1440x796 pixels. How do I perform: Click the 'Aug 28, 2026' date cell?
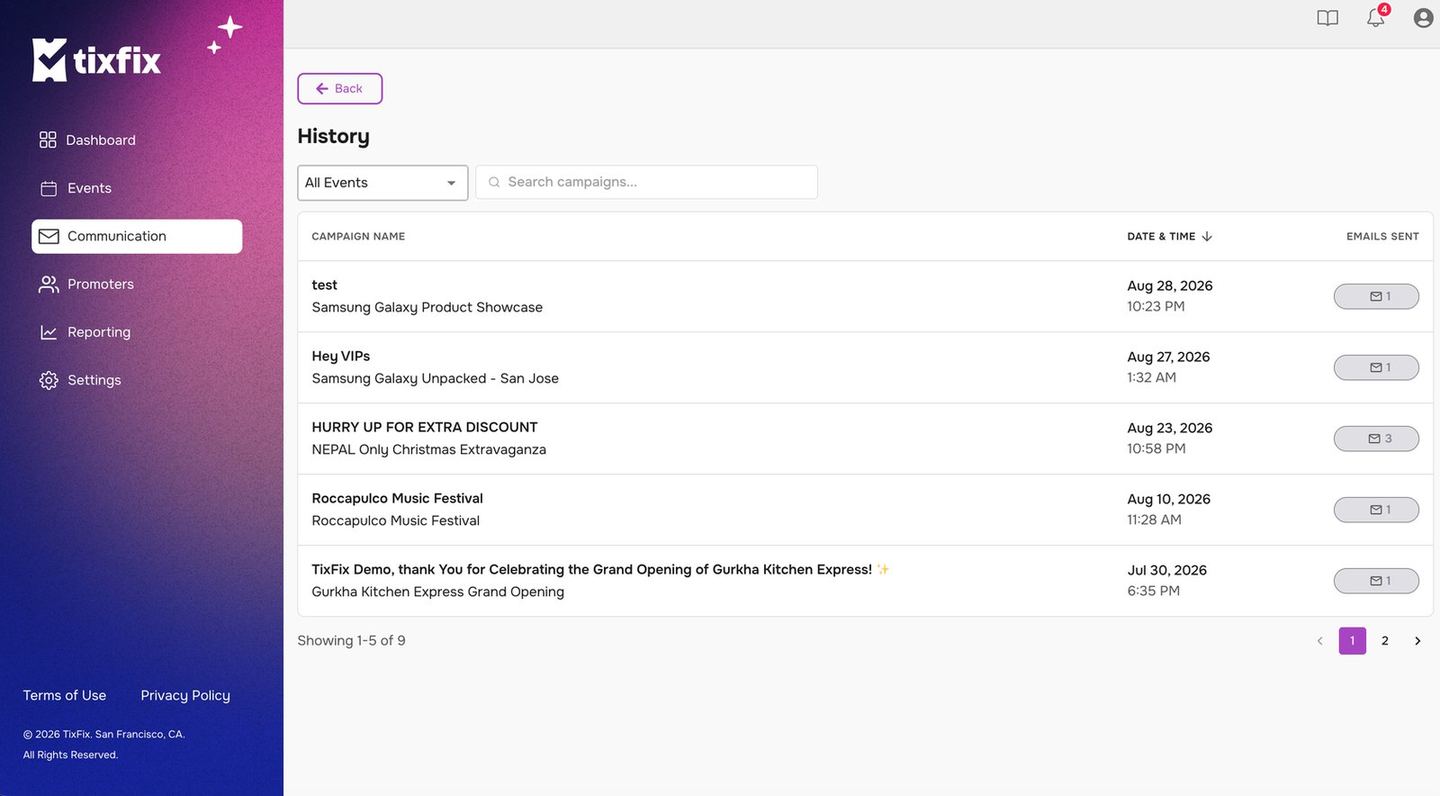tap(1170, 286)
